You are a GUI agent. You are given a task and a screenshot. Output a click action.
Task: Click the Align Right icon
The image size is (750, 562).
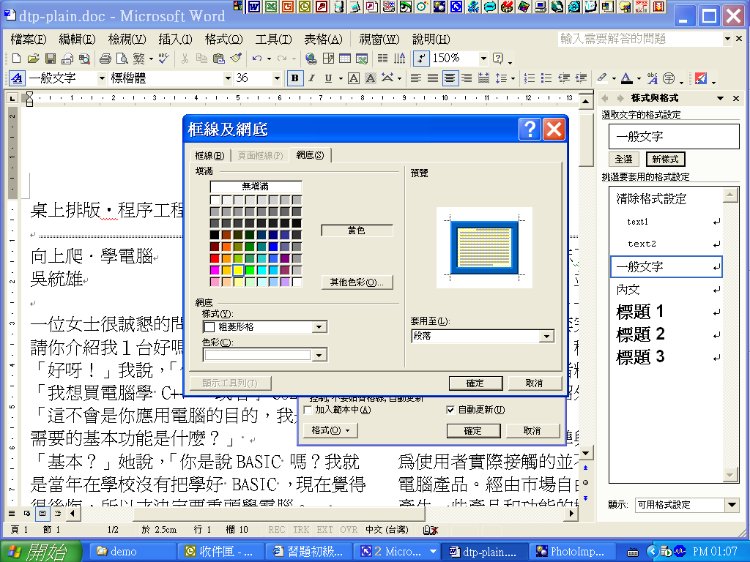point(466,78)
